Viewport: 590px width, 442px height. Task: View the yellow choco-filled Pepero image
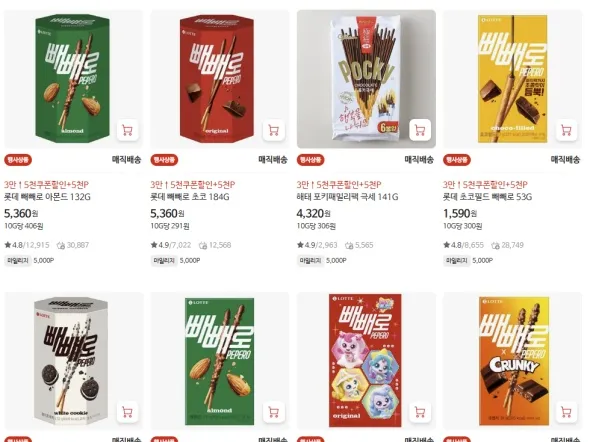[x=512, y=79]
